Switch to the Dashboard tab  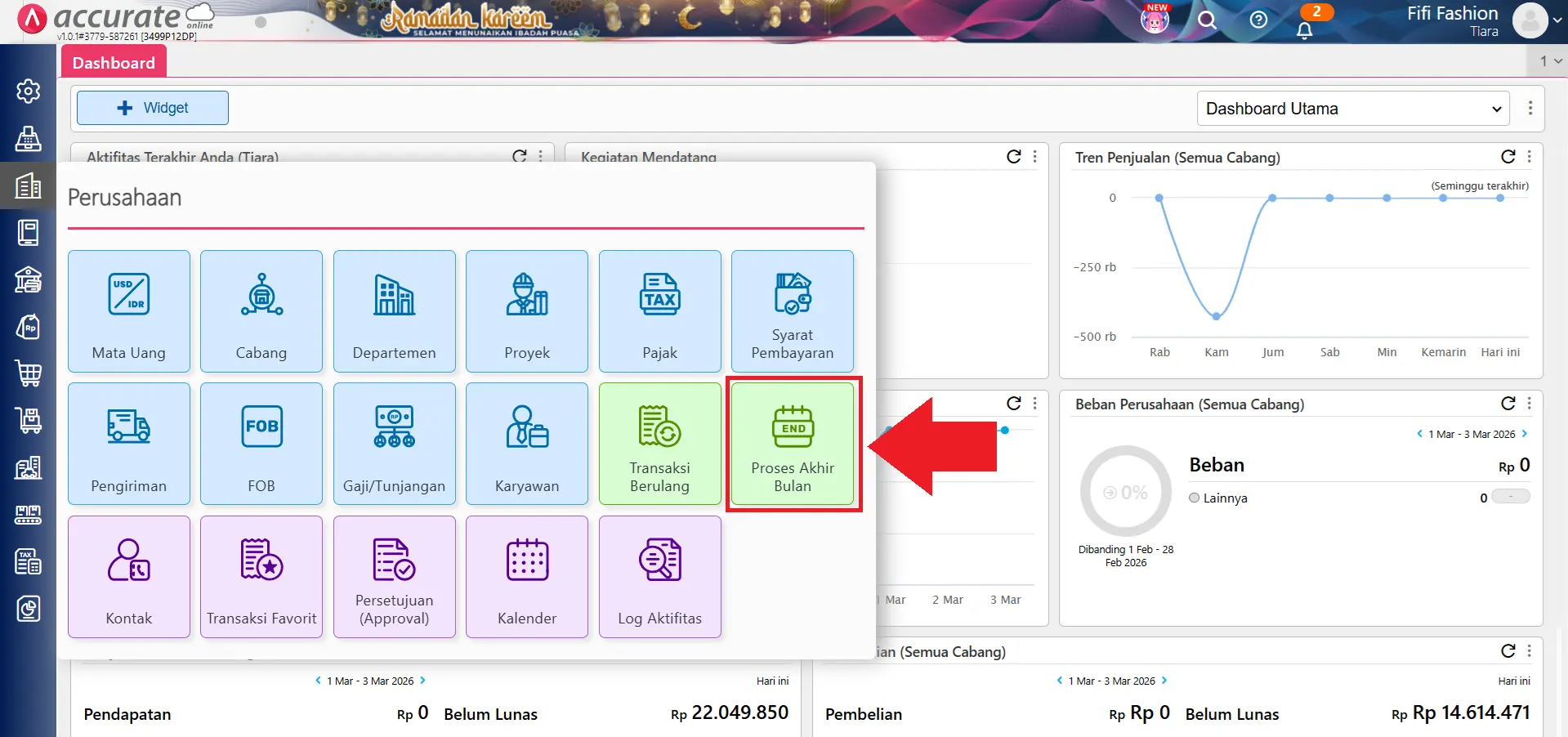[x=114, y=63]
